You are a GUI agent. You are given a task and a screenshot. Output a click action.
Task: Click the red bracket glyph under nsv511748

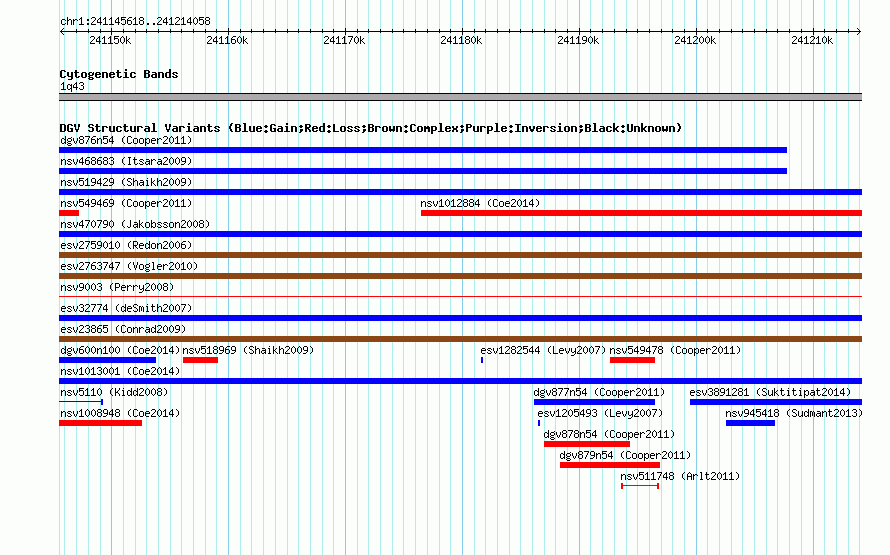point(640,486)
